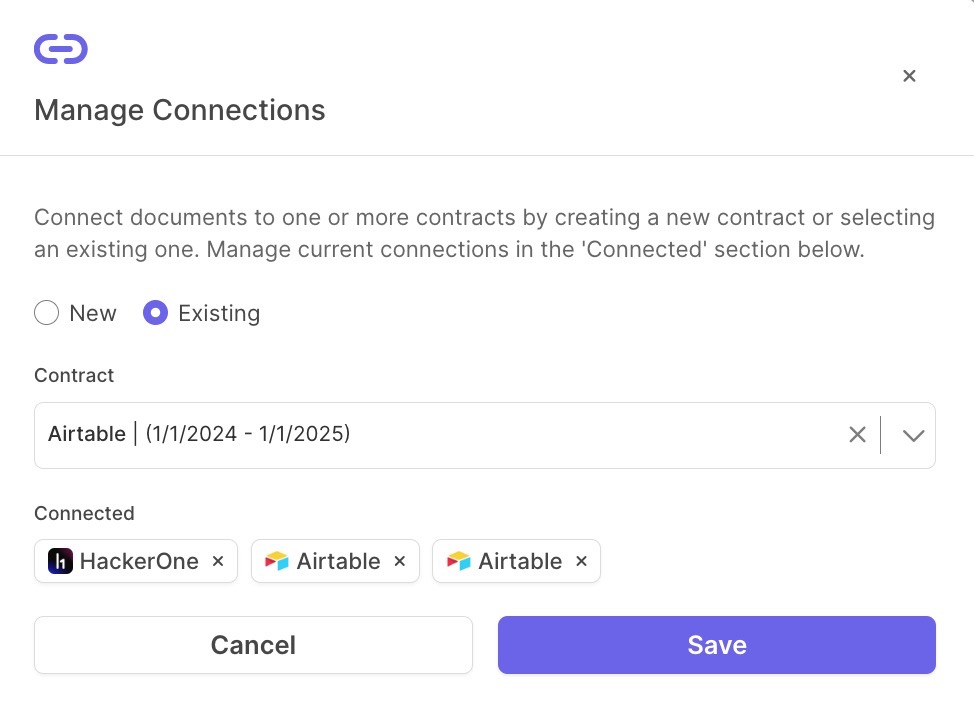Image resolution: width=974 pixels, height=706 pixels.
Task: Click the Cancel button
Action: pyautogui.click(x=253, y=645)
